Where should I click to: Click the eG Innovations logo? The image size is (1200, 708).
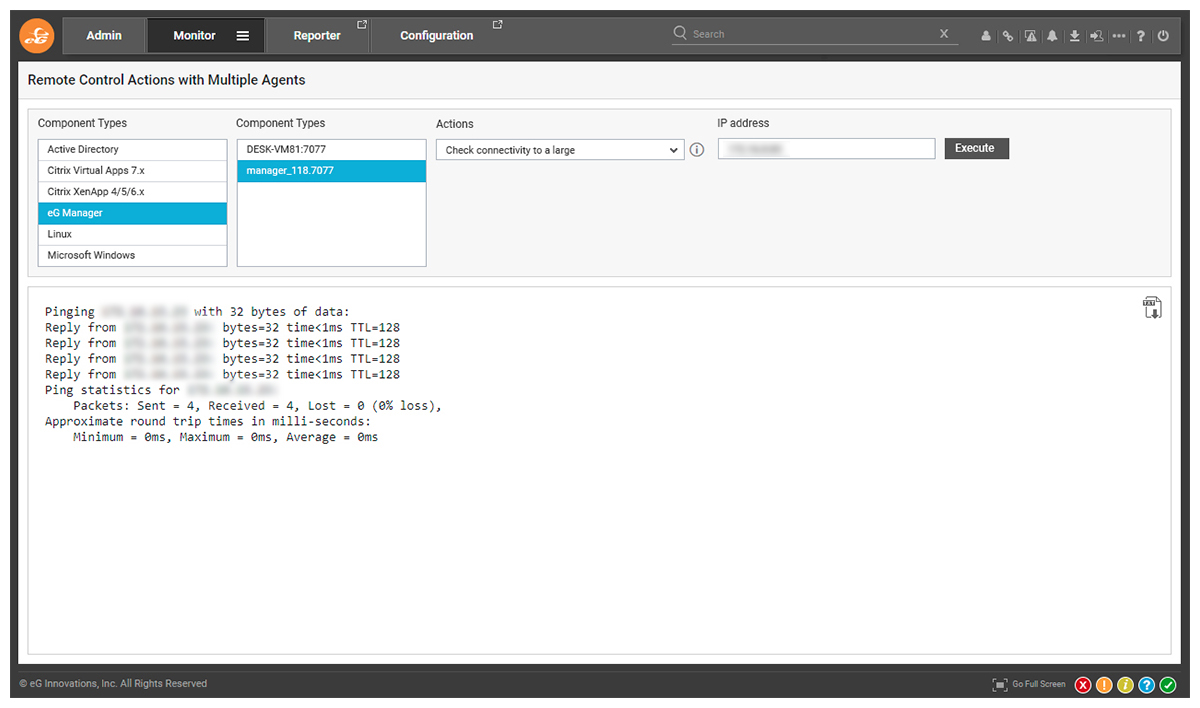point(36,36)
